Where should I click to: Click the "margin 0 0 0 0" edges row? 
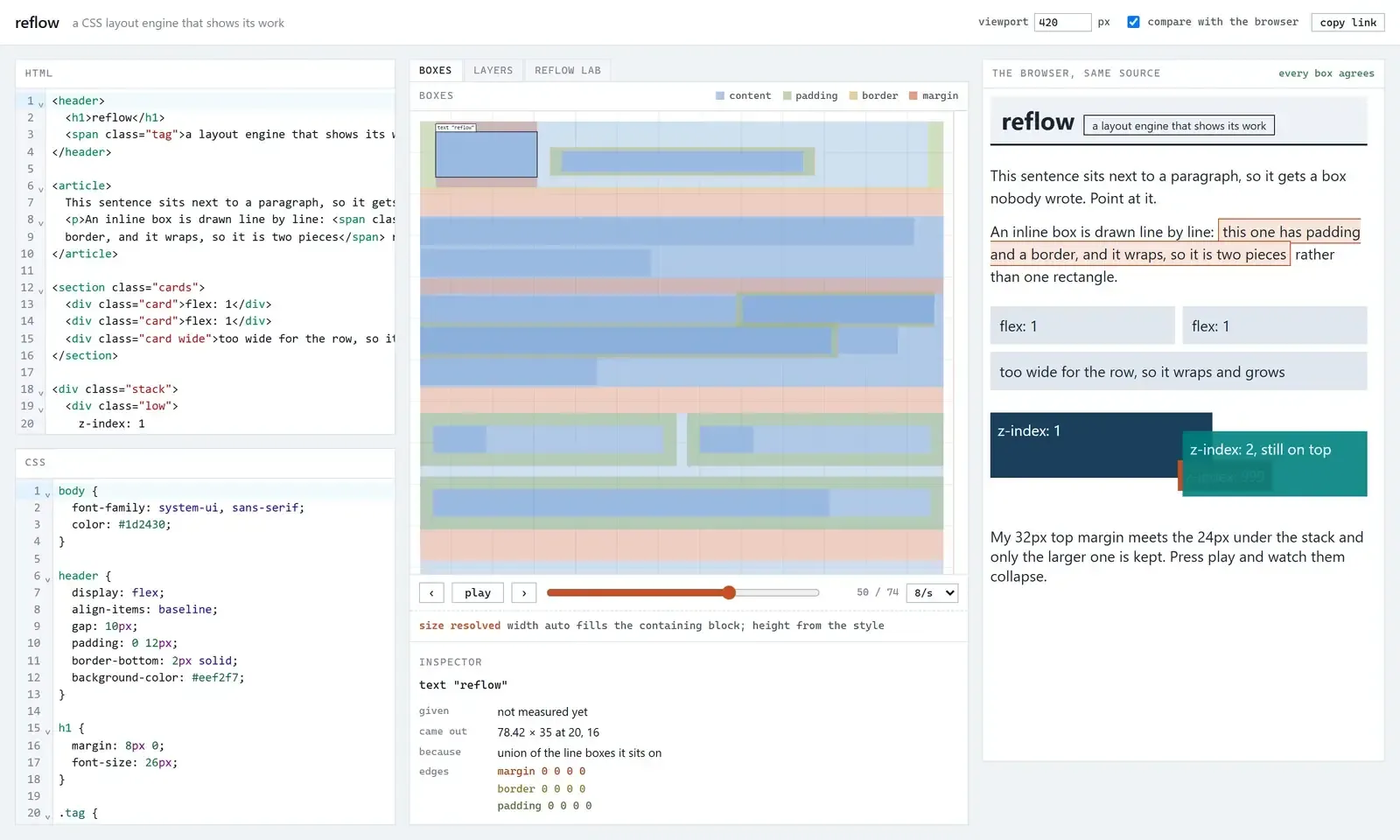pyautogui.click(x=542, y=771)
